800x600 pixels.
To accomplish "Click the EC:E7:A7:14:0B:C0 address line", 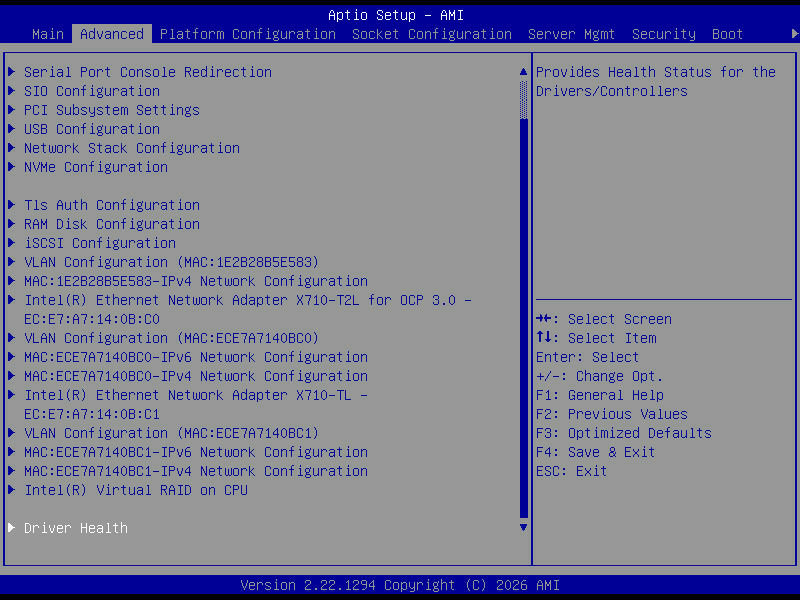I will 92,319.
